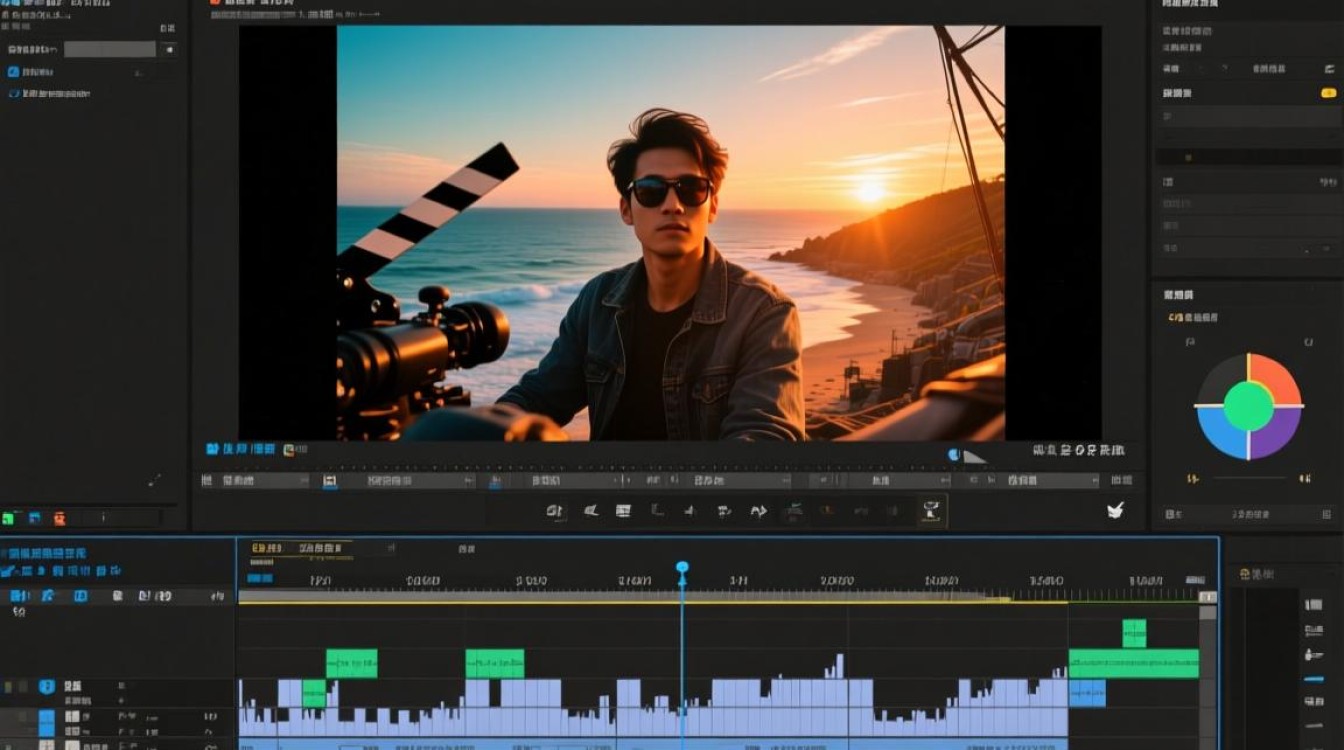
Task: Select the long green clip at the timeline's right
Action: pyautogui.click(x=1134, y=663)
